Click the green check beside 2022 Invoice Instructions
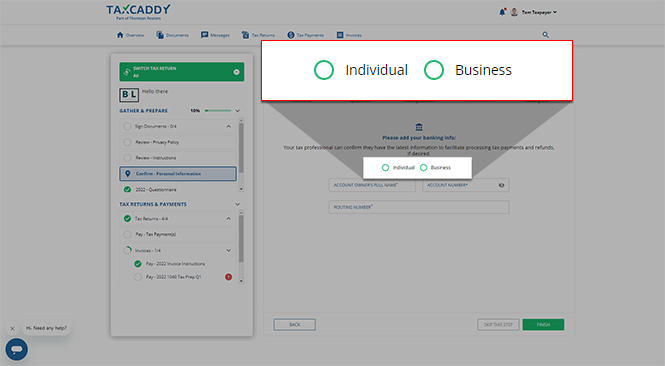The height and width of the screenshot is (366, 665). tap(138, 264)
